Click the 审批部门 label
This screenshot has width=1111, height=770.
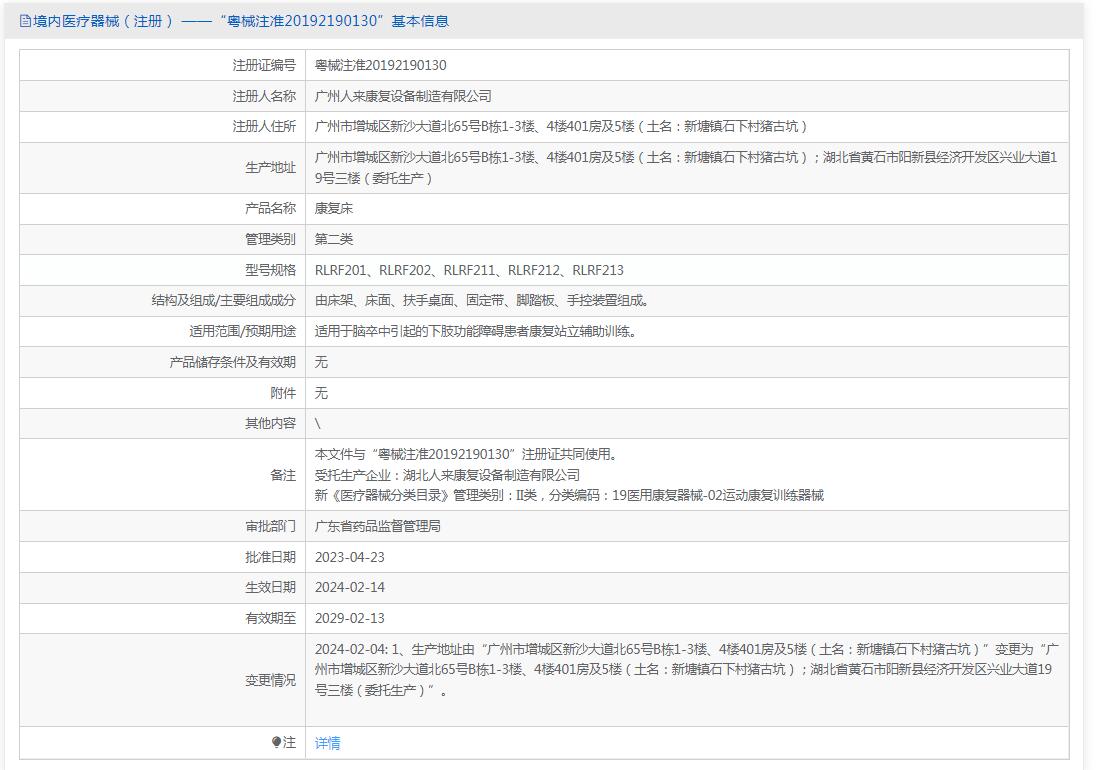(x=270, y=526)
